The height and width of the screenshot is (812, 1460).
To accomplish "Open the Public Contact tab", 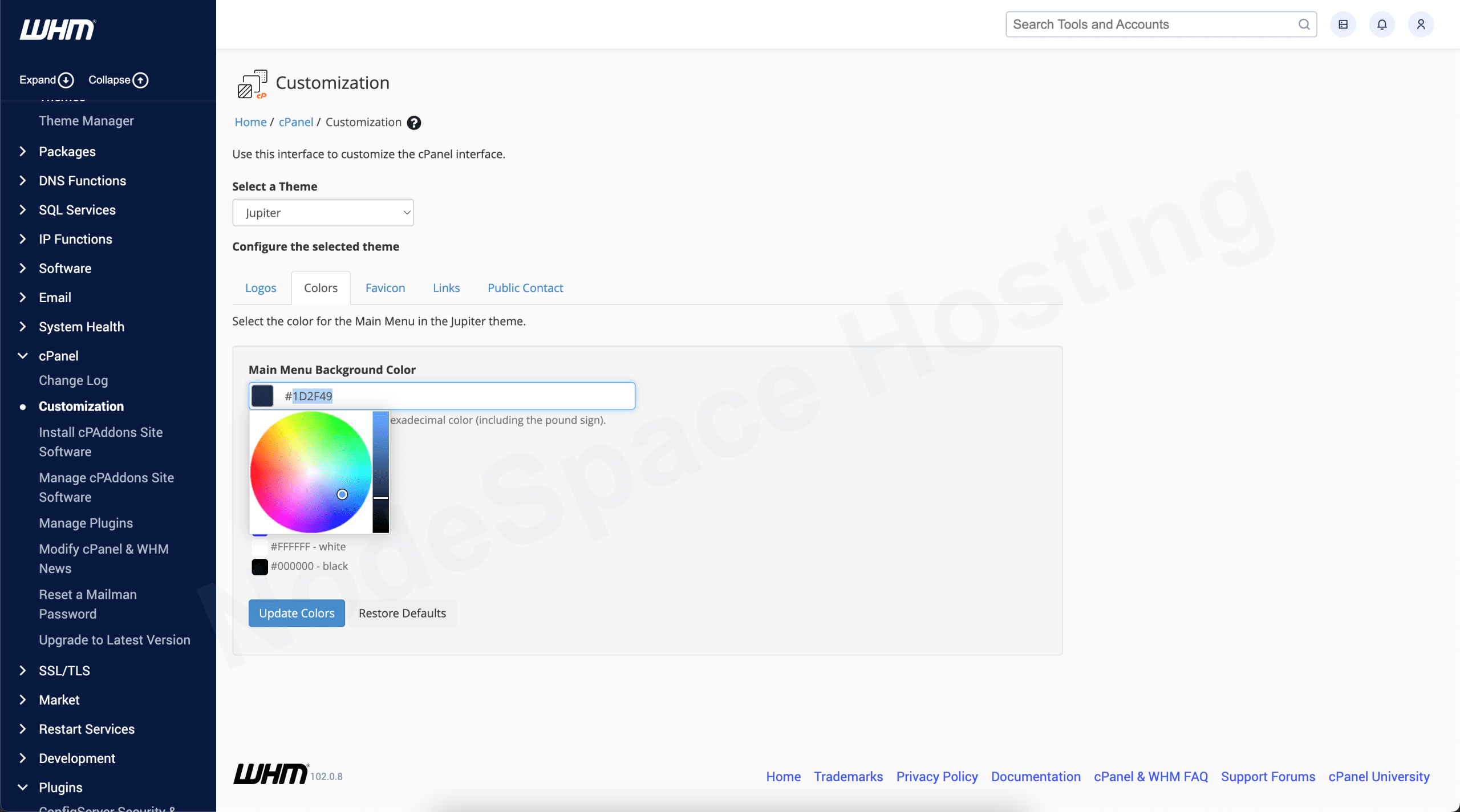I will point(525,288).
